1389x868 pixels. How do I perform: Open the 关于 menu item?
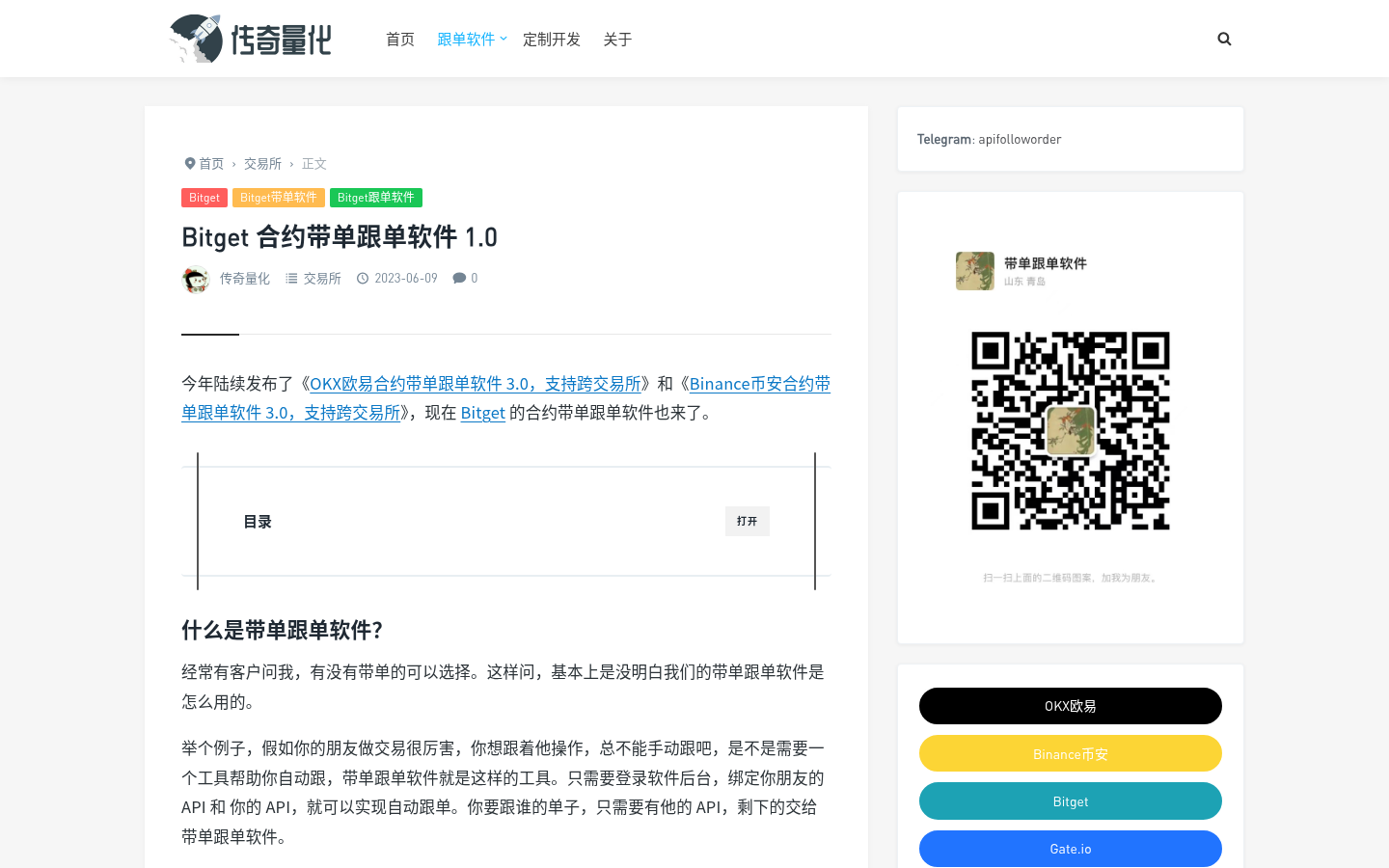617,39
